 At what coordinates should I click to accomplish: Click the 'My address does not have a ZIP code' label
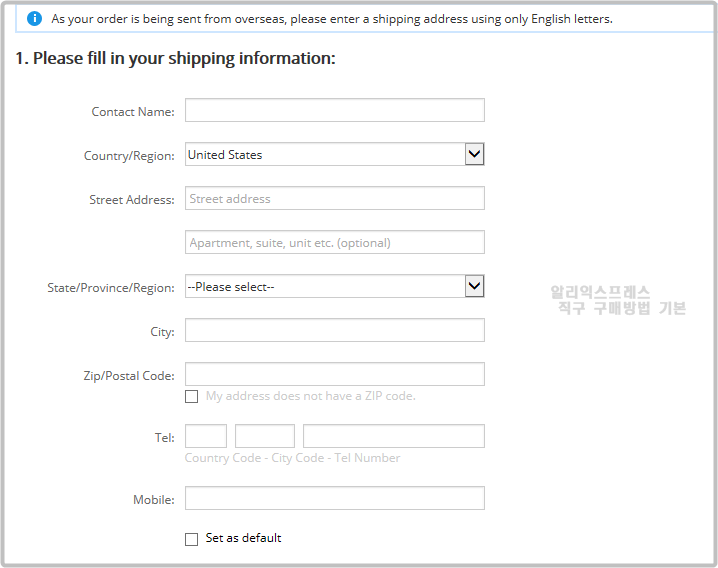click(x=310, y=396)
